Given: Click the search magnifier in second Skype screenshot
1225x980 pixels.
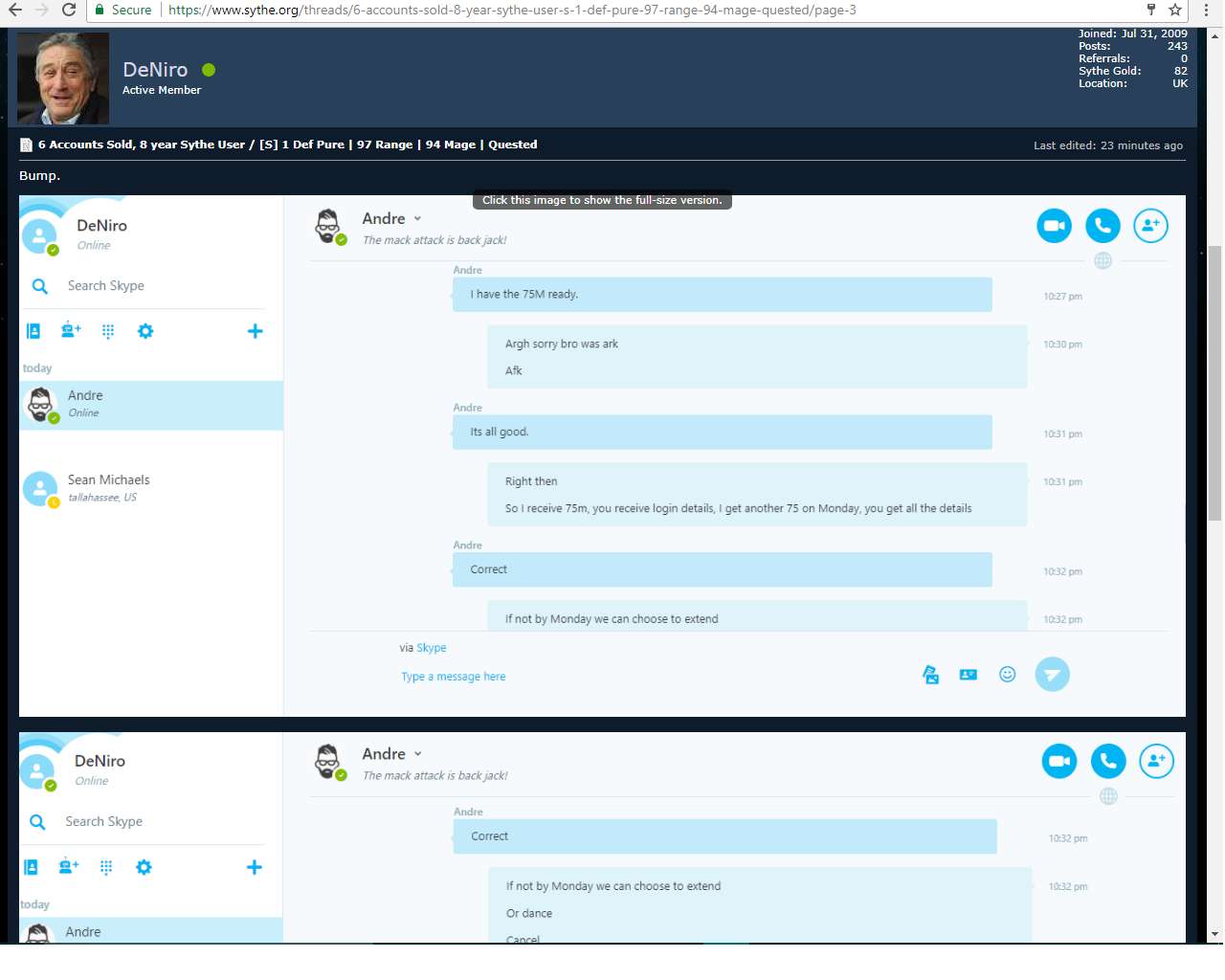Looking at the screenshot, I should click(37, 822).
